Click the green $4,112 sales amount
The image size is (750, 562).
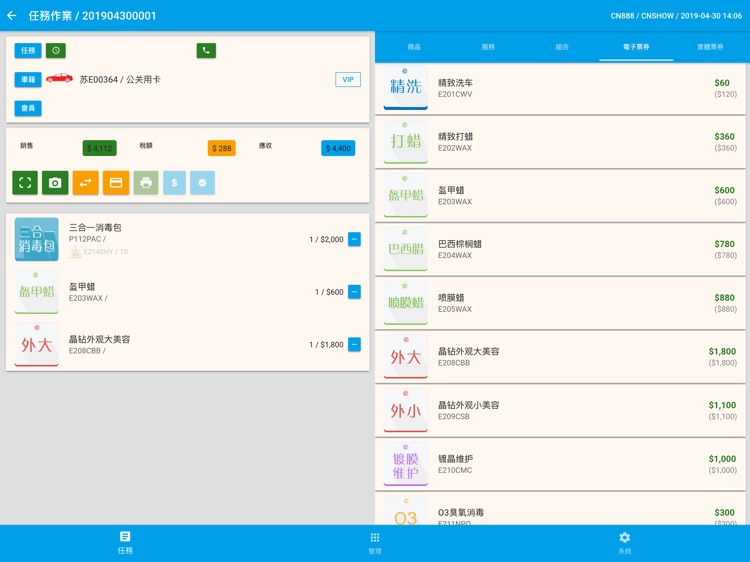tap(99, 148)
